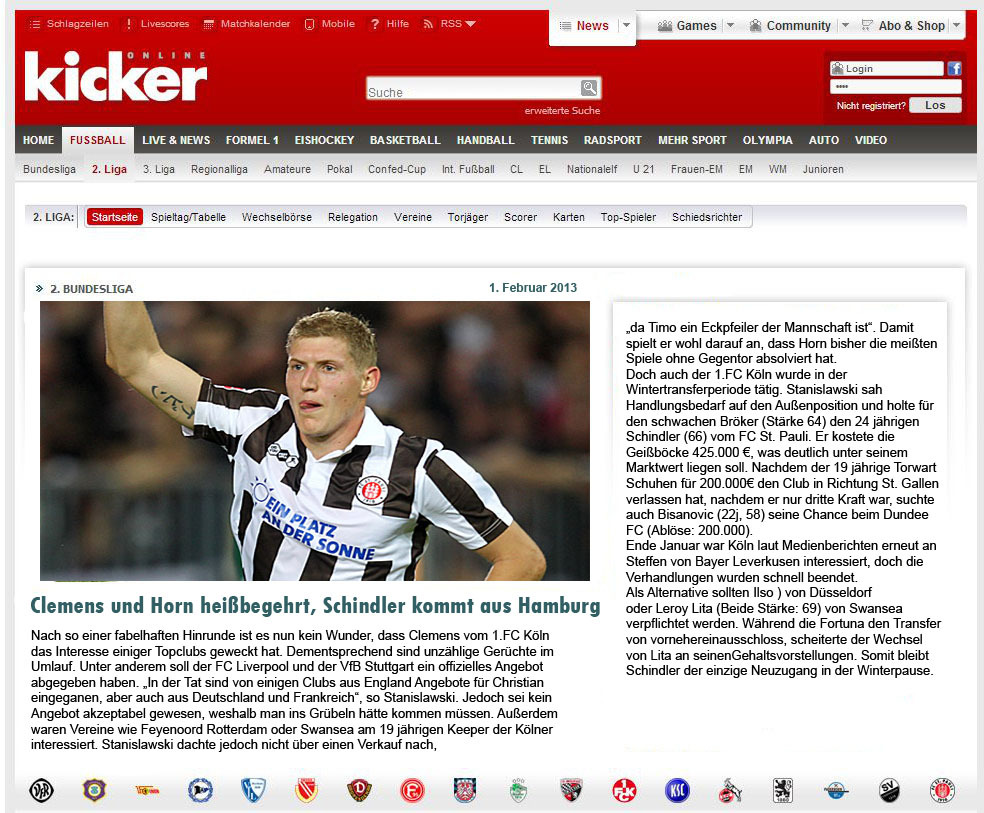The width and height of the screenshot is (984, 813).
Task: Open the Fortuna Düsseldorf club logo
Action: [x=412, y=790]
